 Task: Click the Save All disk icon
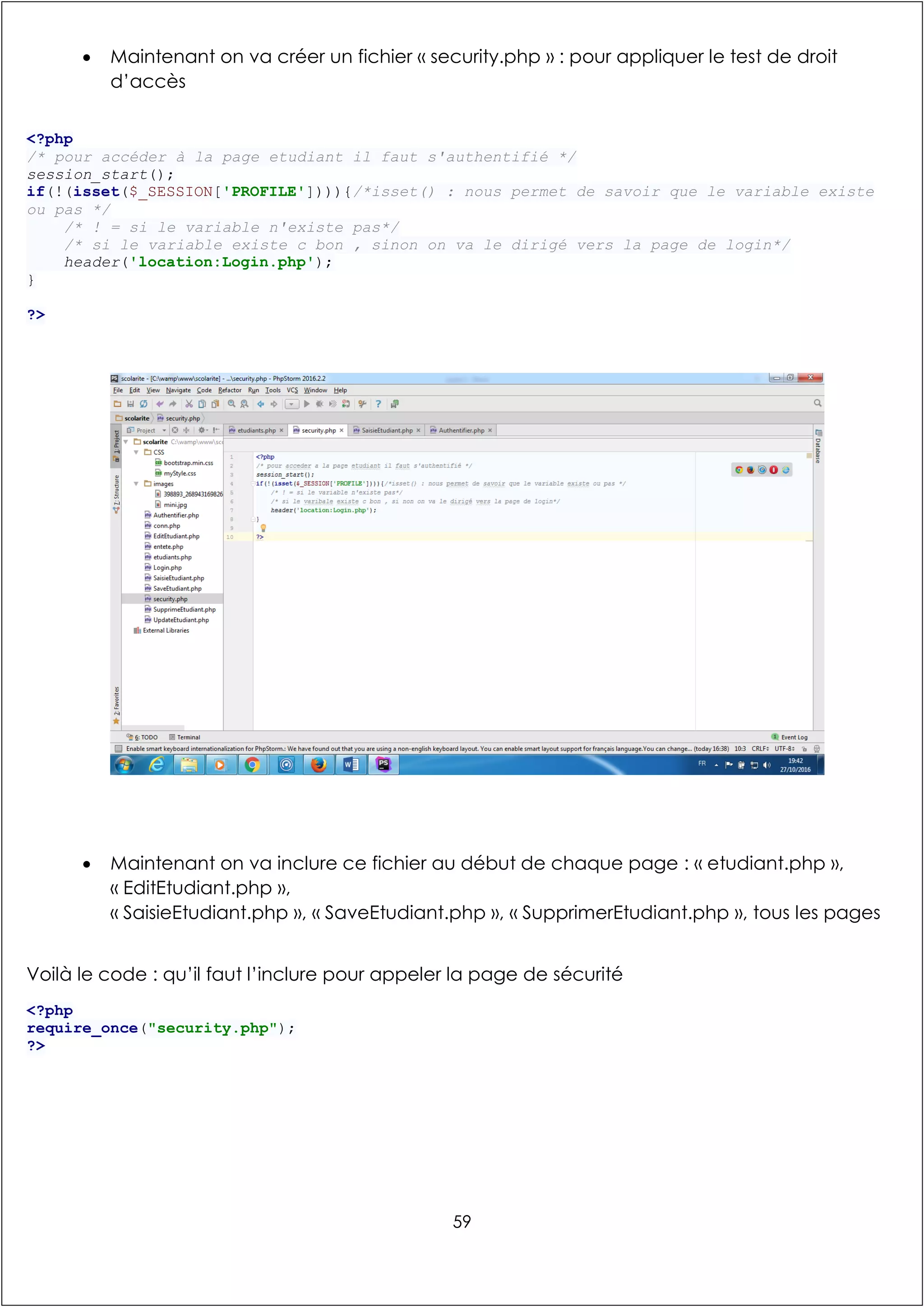pos(130,403)
